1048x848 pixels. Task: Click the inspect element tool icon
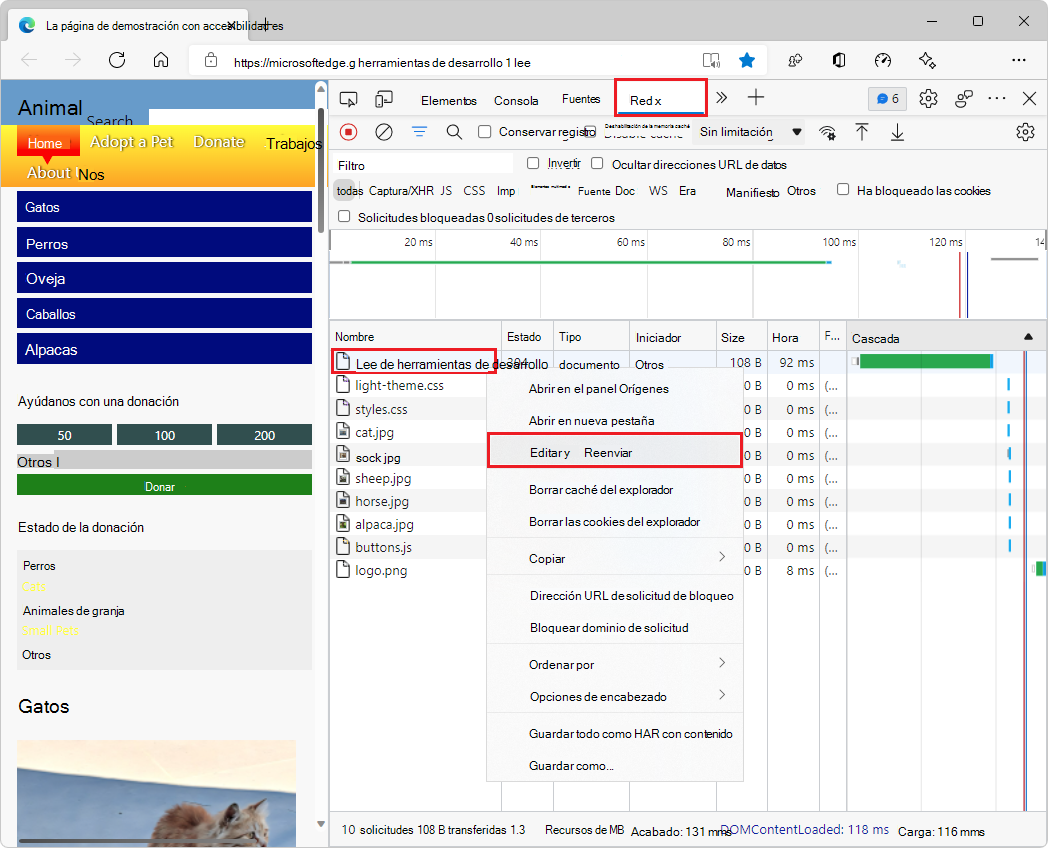click(348, 99)
